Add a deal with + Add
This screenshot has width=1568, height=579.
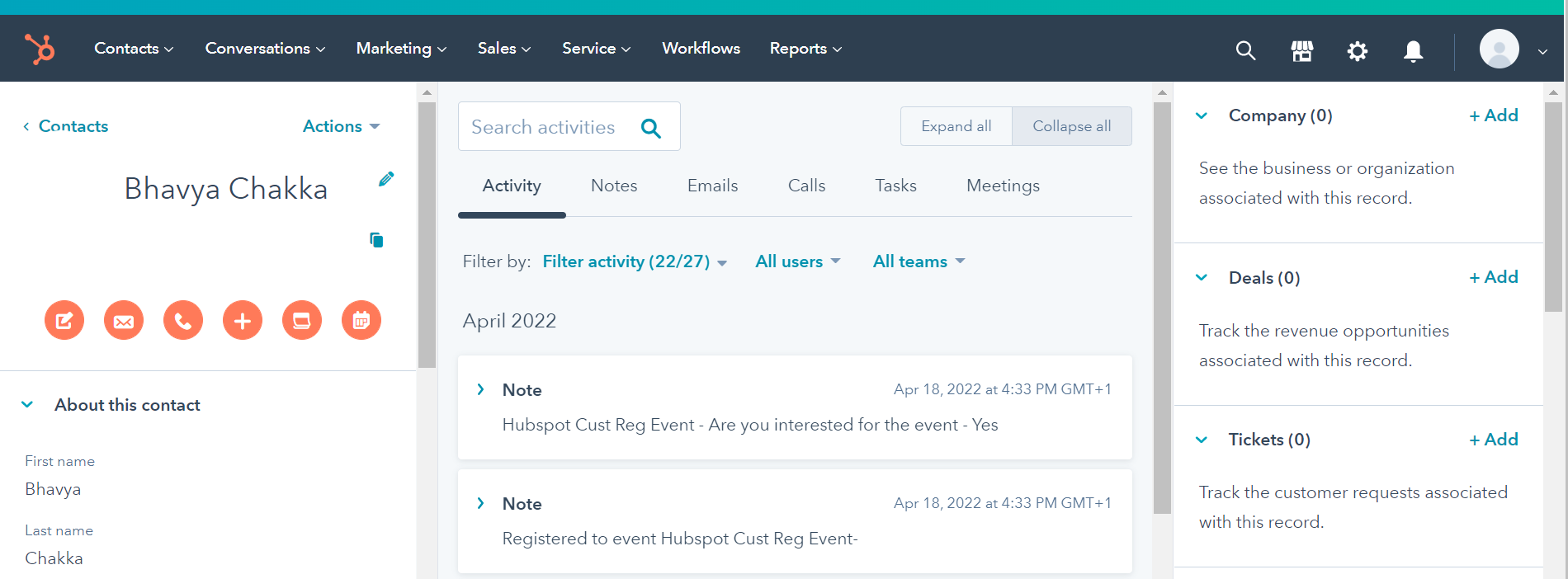click(1494, 277)
